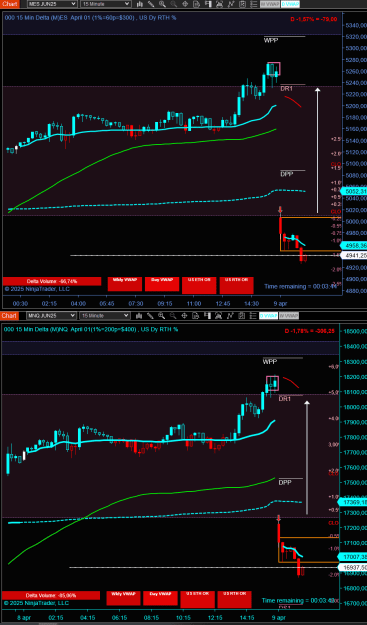Click Day VWAP red button on MNQ chart
The height and width of the screenshot is (625, 367).
(x=160, y=598)
